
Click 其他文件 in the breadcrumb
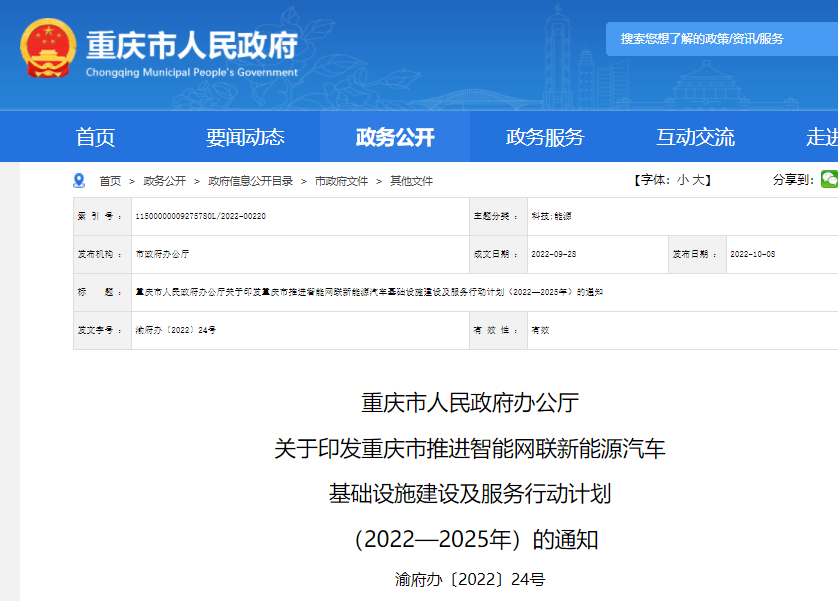411,181
